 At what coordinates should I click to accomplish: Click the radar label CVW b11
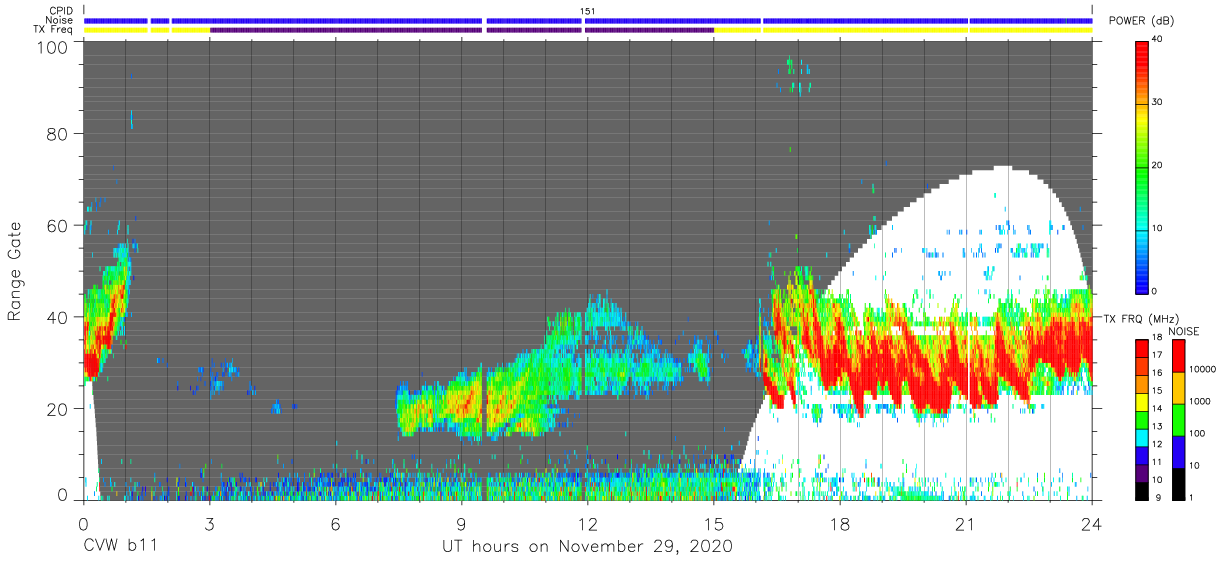tap(119, 547)
